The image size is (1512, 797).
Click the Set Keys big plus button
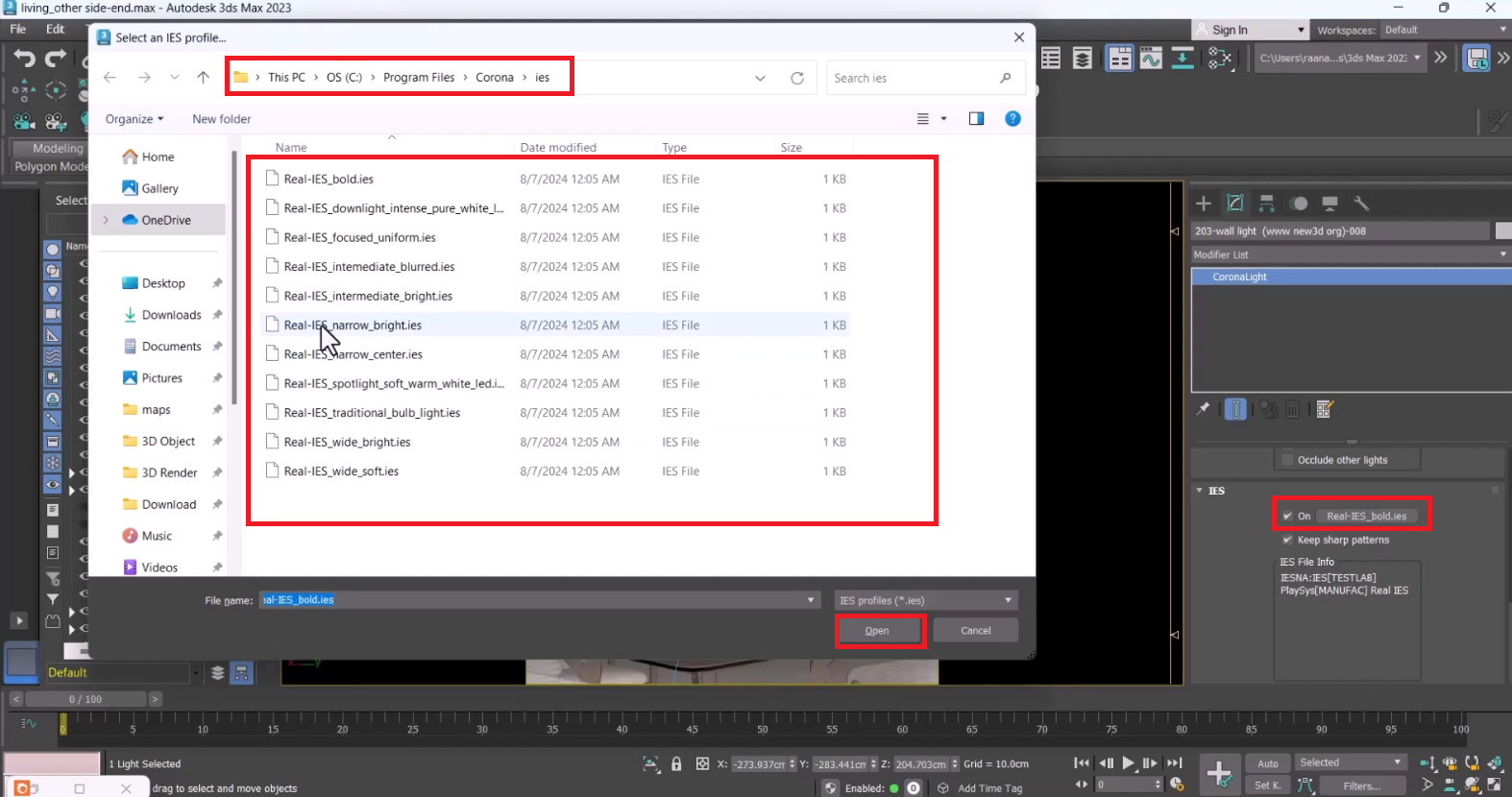click(x=1220, y=774)
